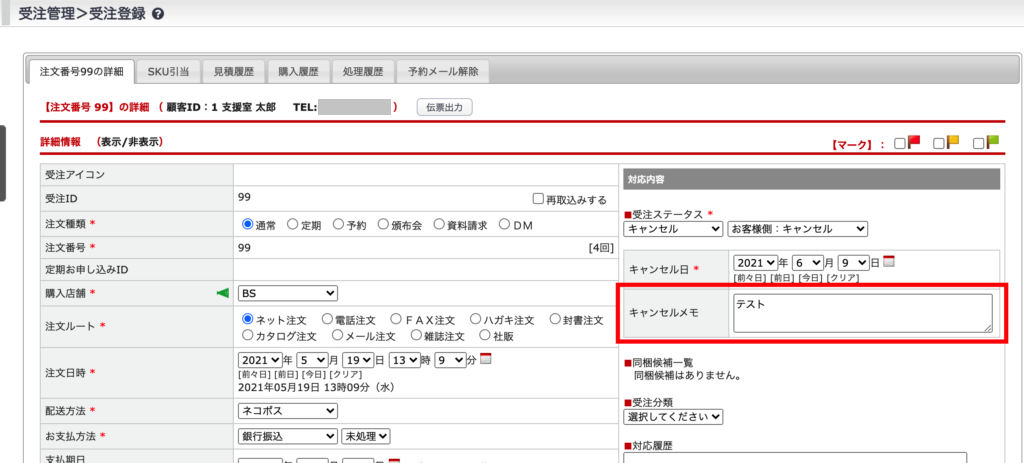
Task: Expand the 配送方法 ネコポス dropdown
Action: click(x=288, y=411)
